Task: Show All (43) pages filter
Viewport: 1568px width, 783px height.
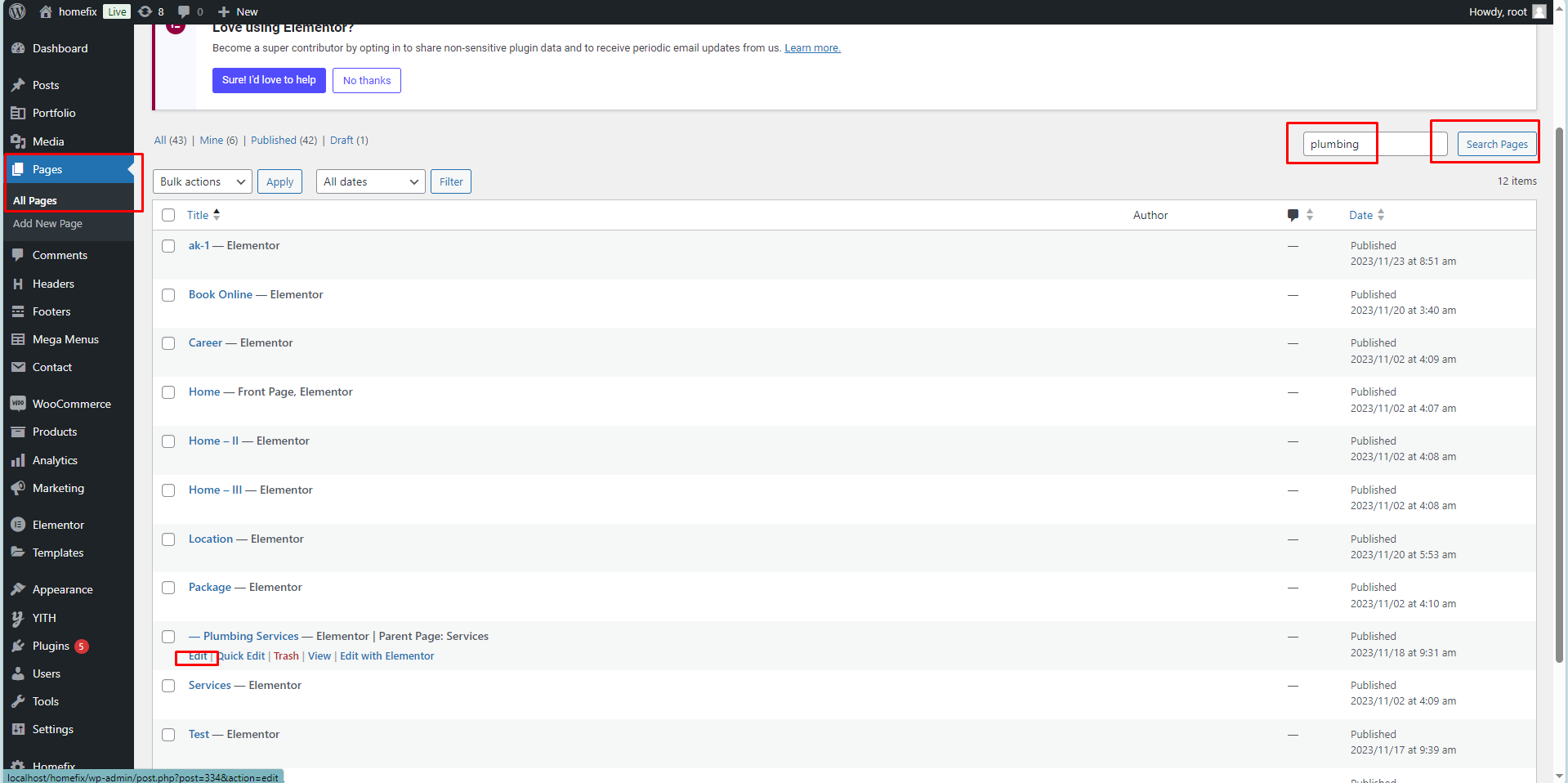Action: 170,140
